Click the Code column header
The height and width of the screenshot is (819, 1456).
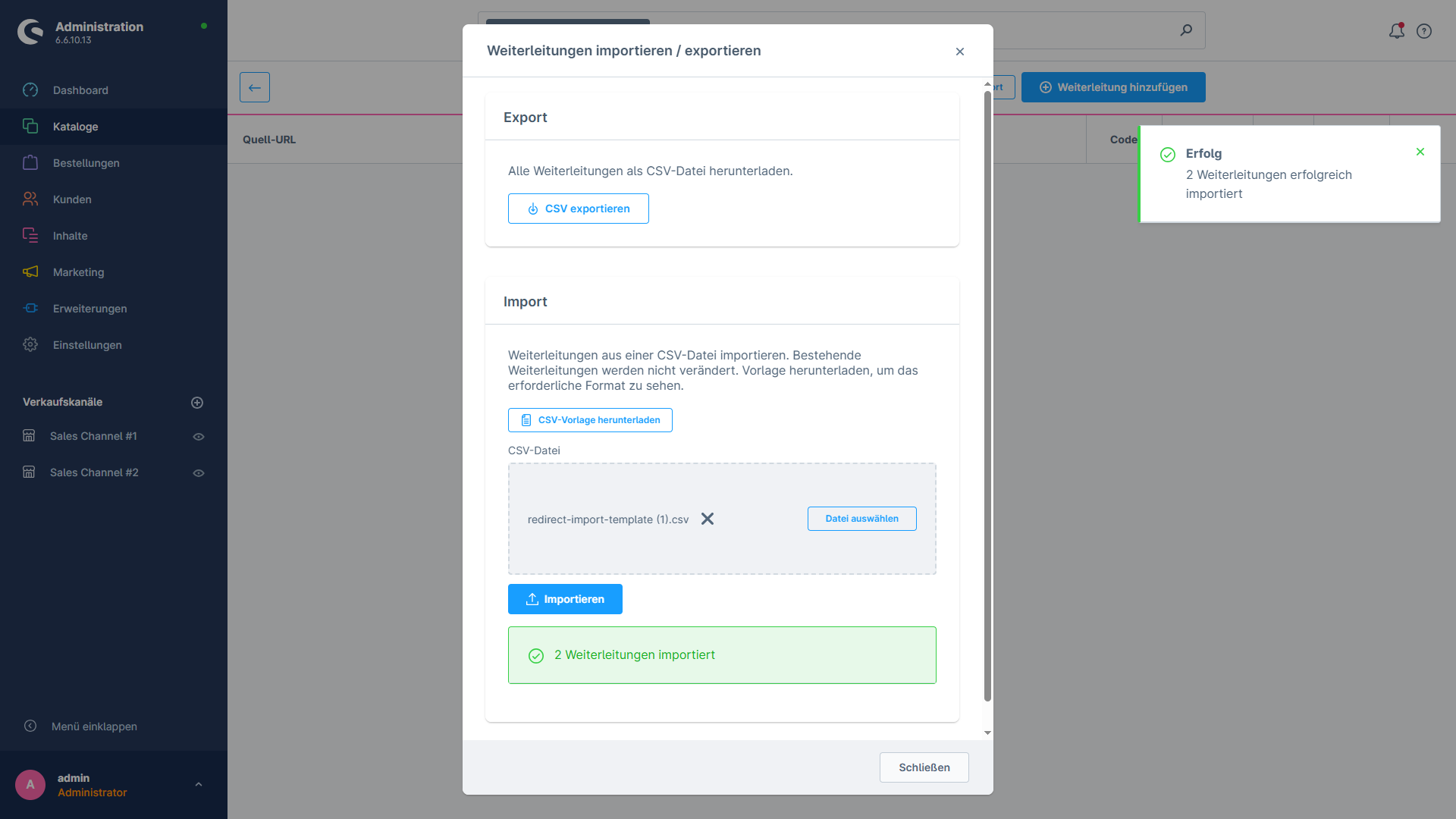[1124, 140]
